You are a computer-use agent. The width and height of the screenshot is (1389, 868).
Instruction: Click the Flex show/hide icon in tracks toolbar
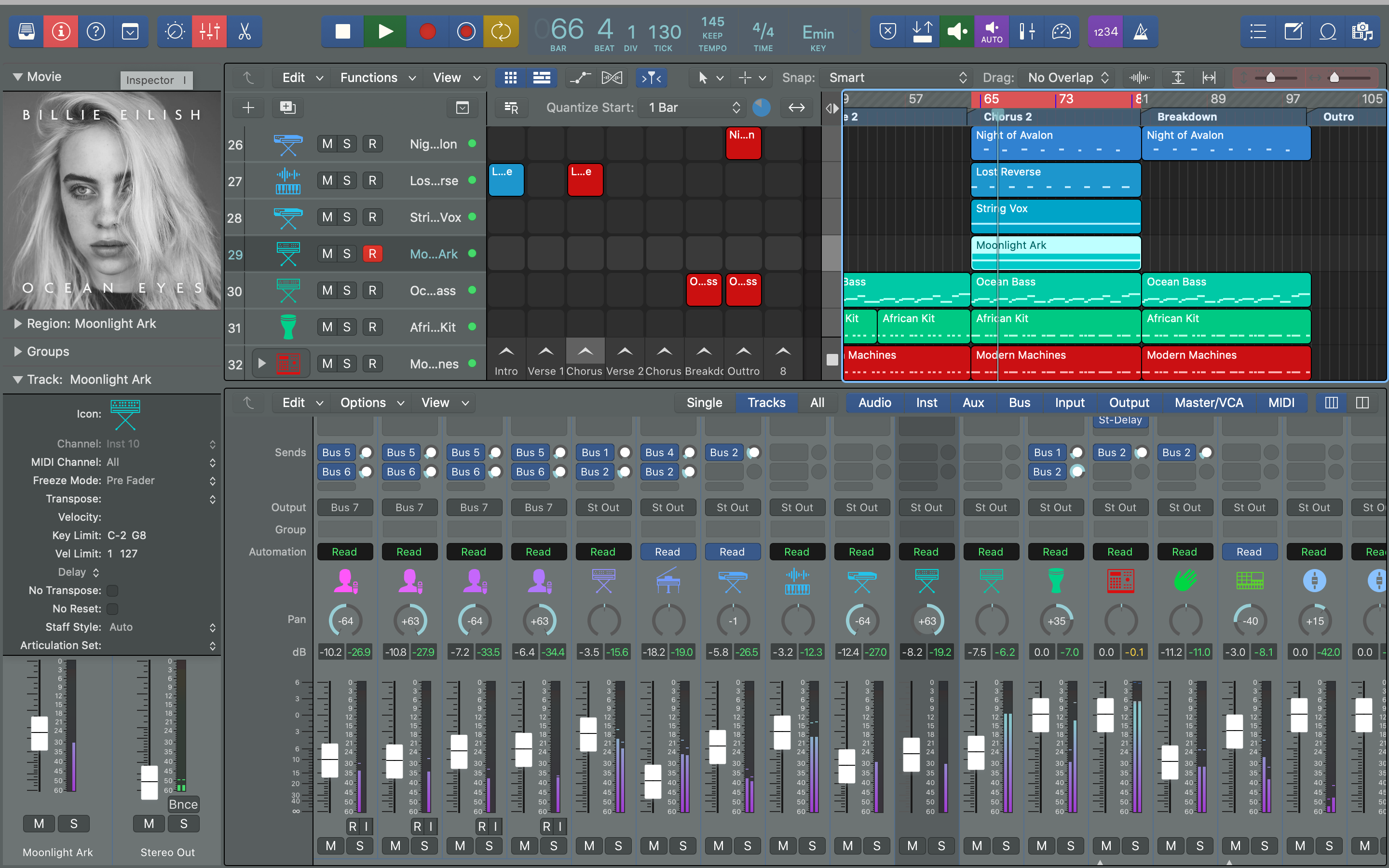(611, 78)
